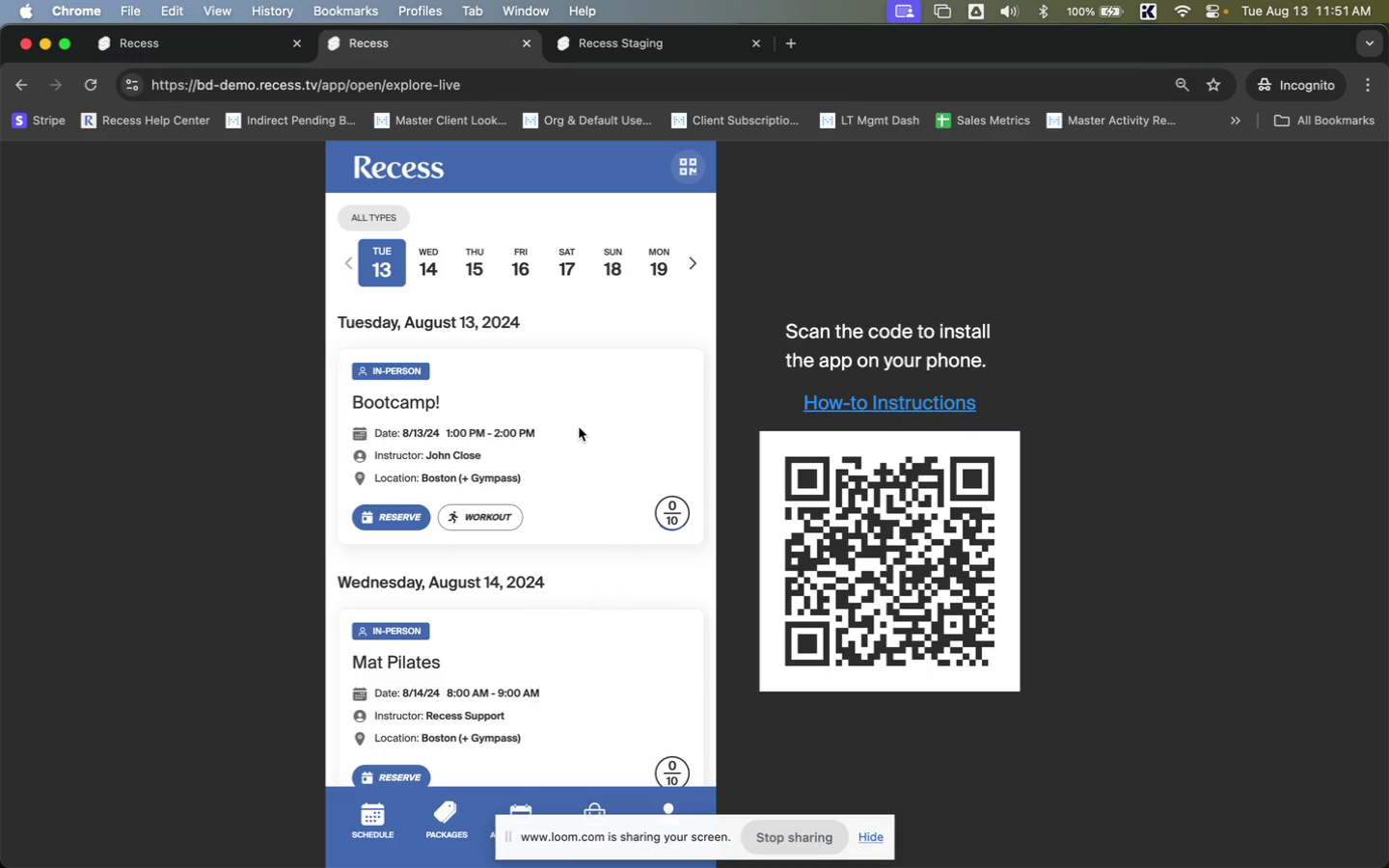The width and height of the screenshot is (1389, 868).
Task: Open the Wi-Fi status menu
Action: click(x=1182, y=12)
